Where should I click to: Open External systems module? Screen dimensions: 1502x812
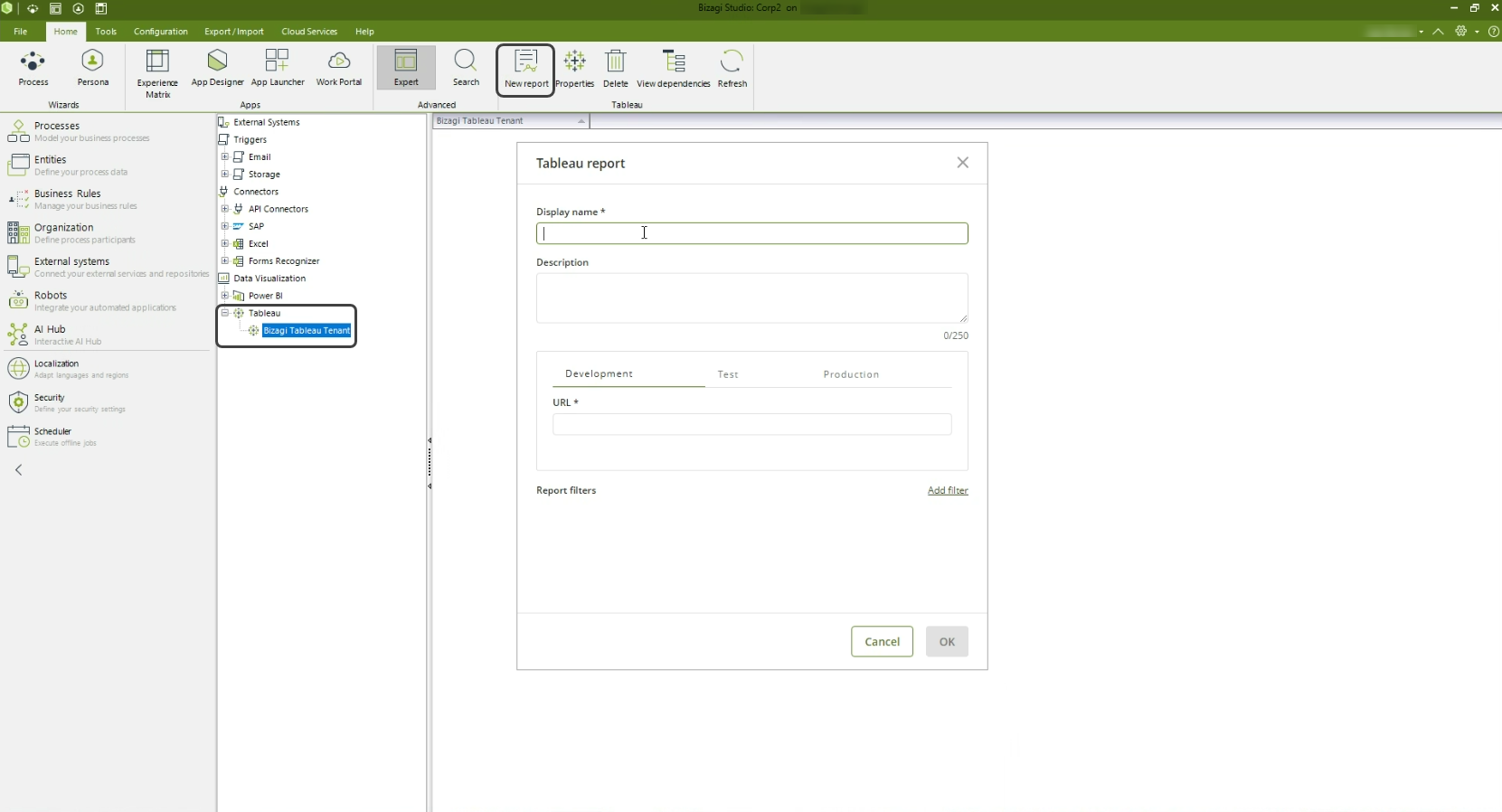[x=107, y=267]
